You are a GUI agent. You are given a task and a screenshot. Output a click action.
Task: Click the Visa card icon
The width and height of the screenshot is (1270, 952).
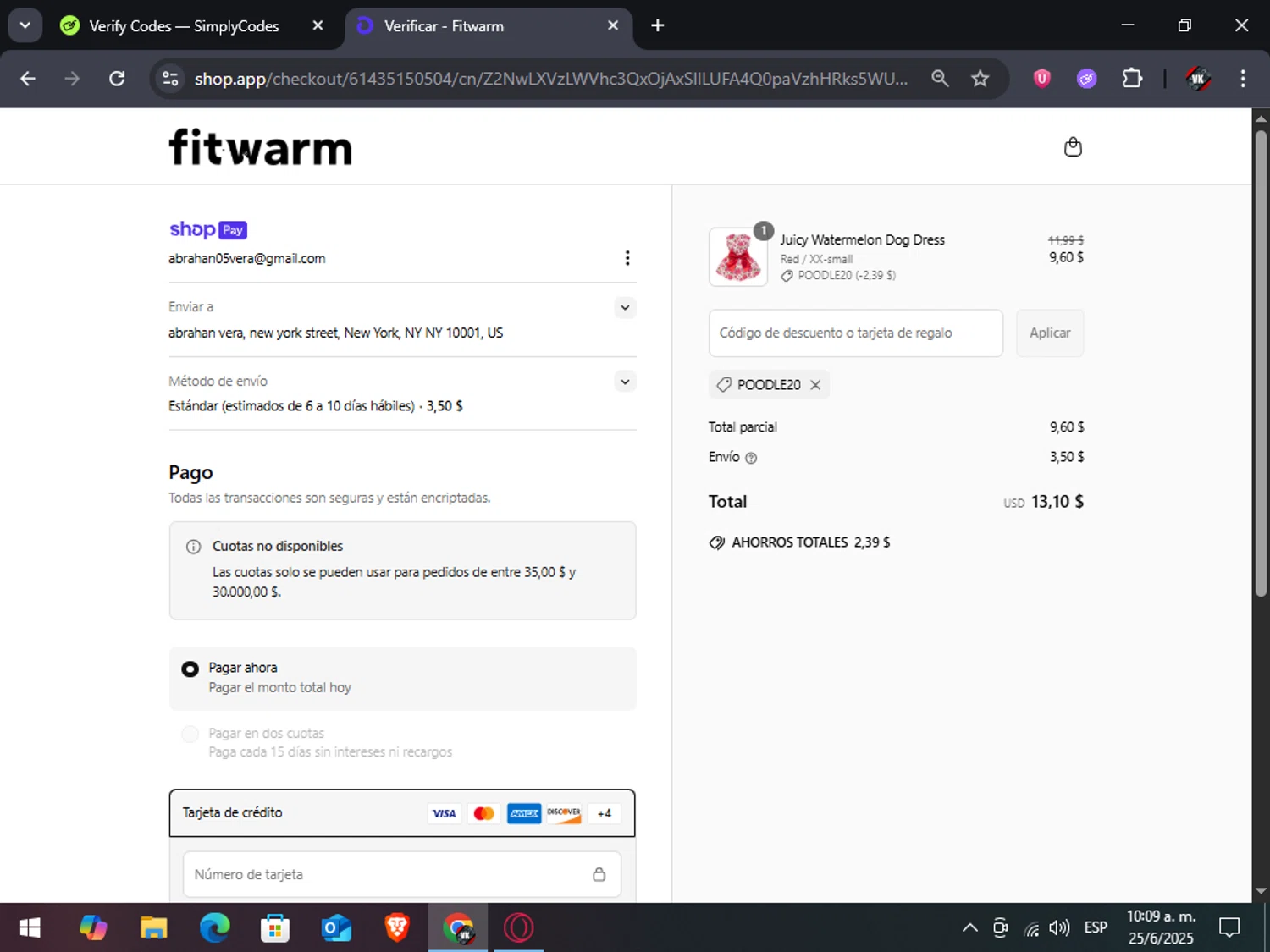click(444, 813)
